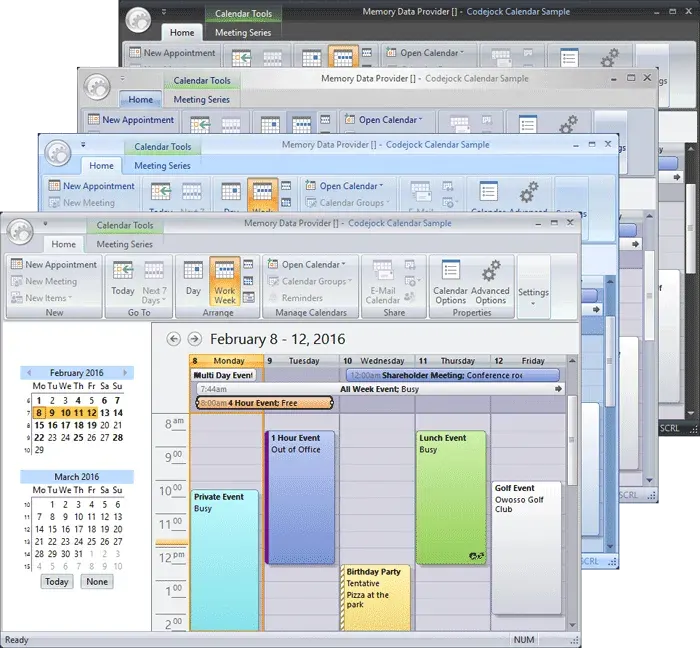The width and height of the screenshot is (700, 648).
Task: Click Calendar Options icon in the blue window
Action: 488,191
